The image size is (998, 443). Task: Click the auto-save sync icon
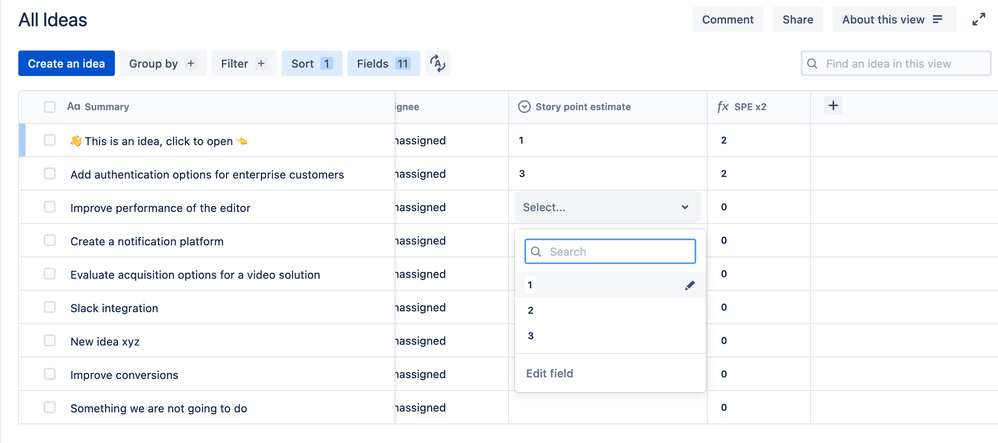click(x=437, y=64)
